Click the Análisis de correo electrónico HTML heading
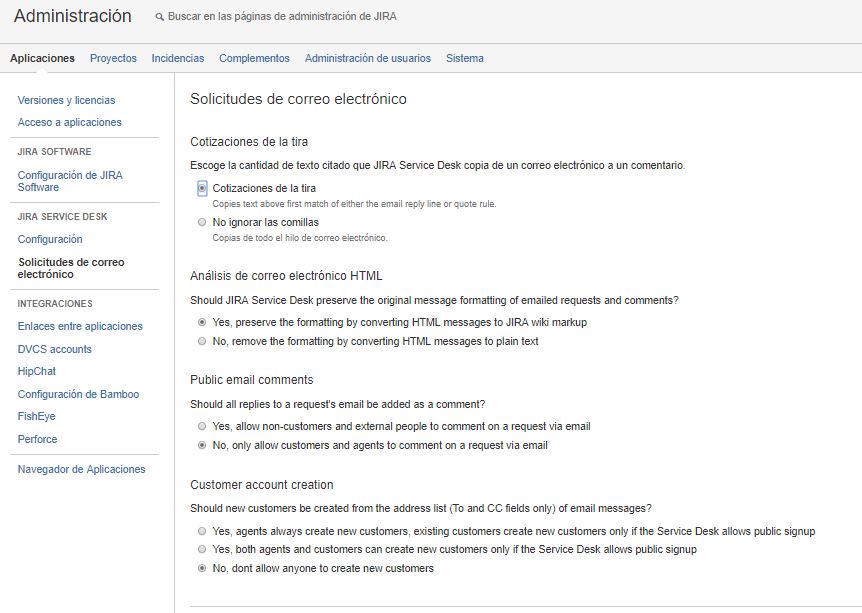This screenshot has width=862, height=613. pos(286,276)
